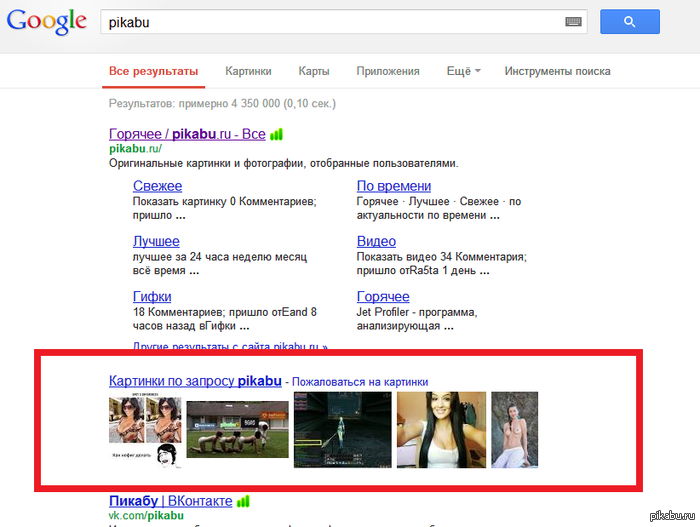This screenshot has width=700, height=527.
Task: Expand the Ещё dropdown menu
Action: coord(463,71)
